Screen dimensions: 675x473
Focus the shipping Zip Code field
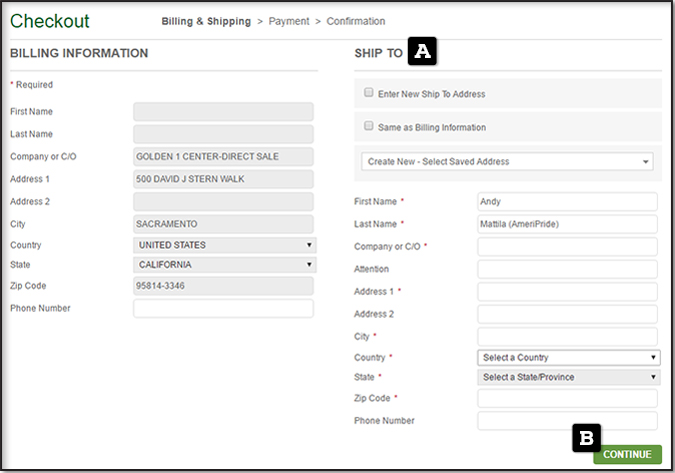point(567,399)
